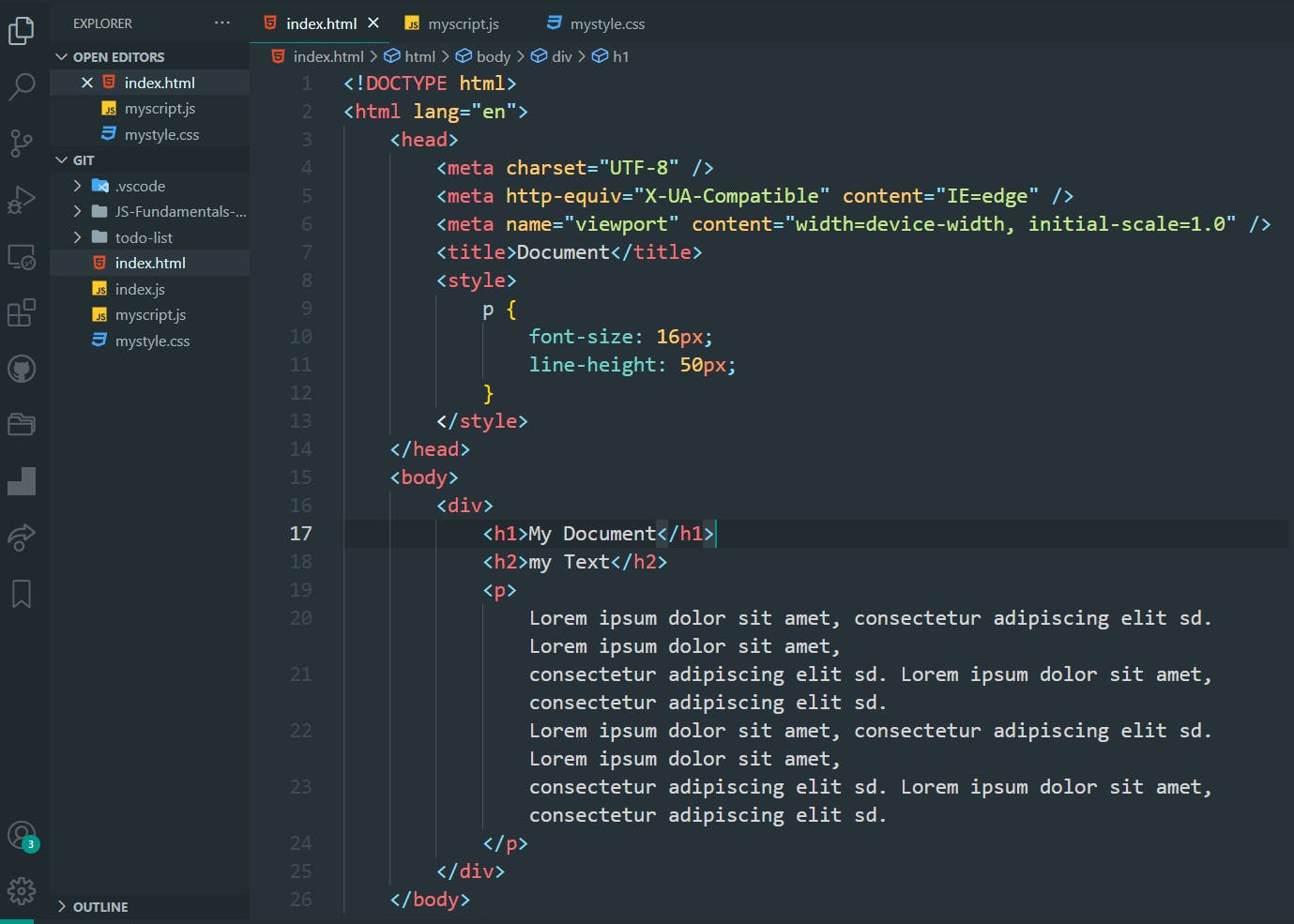Open the Extensions view icon
This screenshot has width=1294, height=924.
click(22, 312)
